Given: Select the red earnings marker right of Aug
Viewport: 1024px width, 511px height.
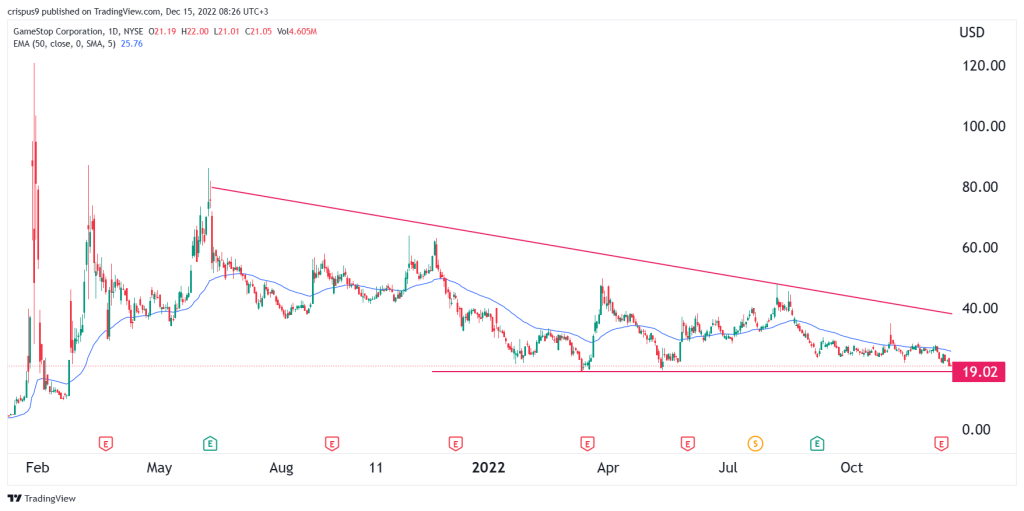Looking at the screenshot, I should click(332, 444).
